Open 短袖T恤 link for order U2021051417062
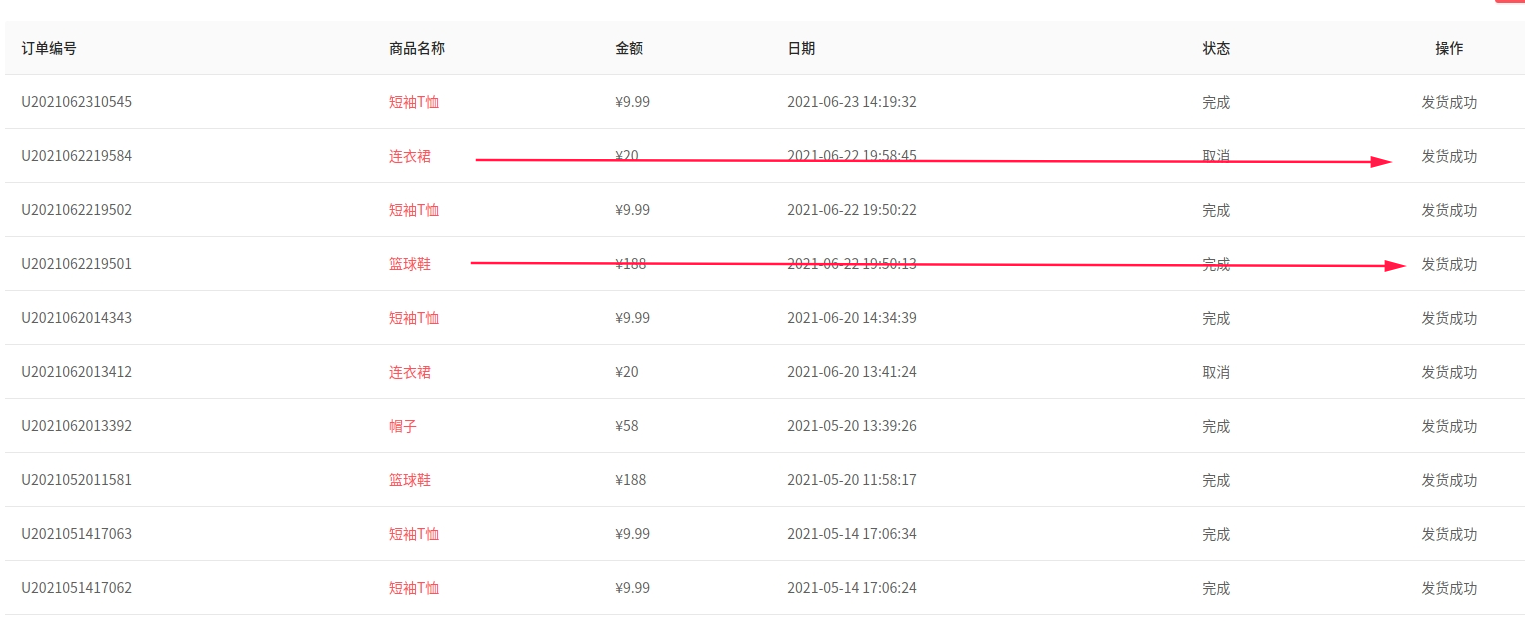Screen dimensions: 1525x621 (x=414, y=588)
